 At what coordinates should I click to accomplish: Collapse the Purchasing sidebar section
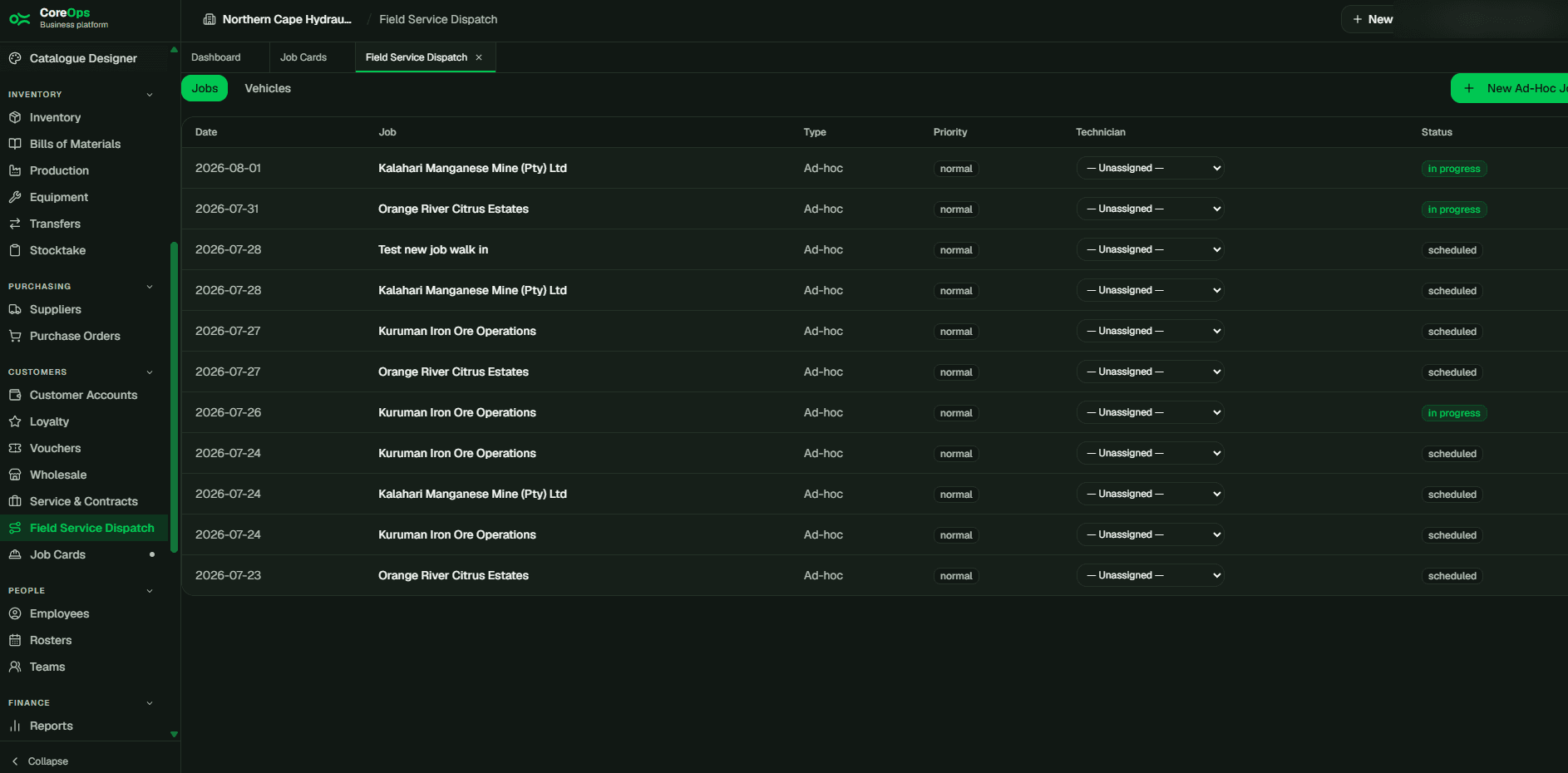click(x=150, y=287)
